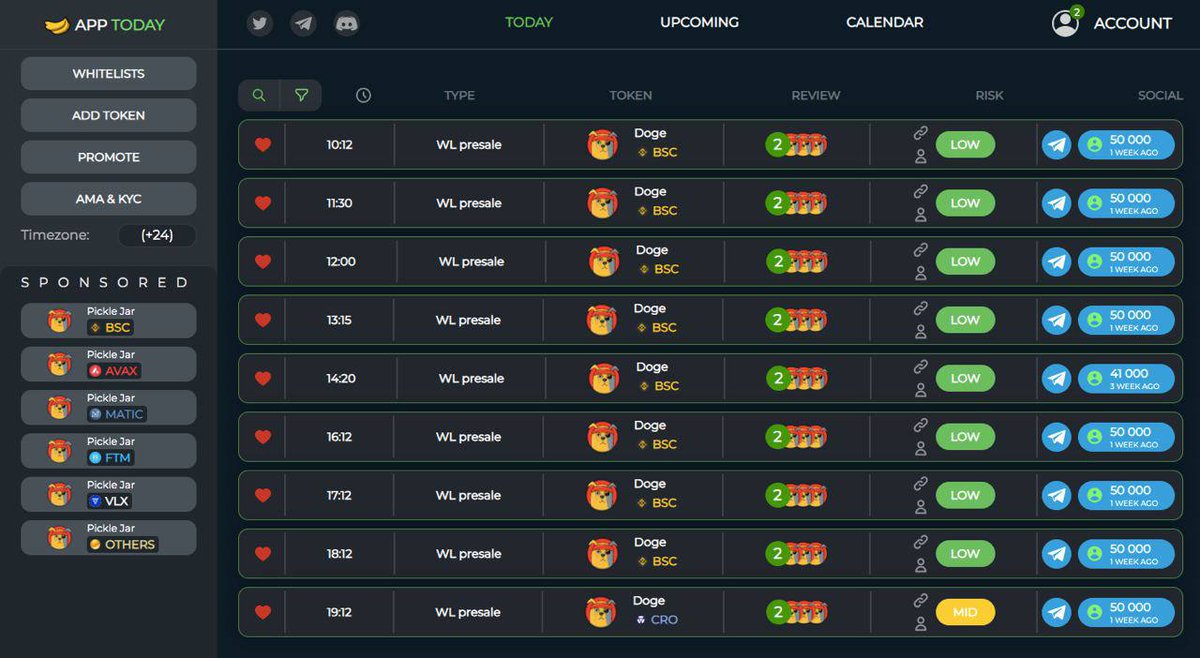
Task: Click 50 000 members pill in 19:12 row
Action: (1126, 612)
